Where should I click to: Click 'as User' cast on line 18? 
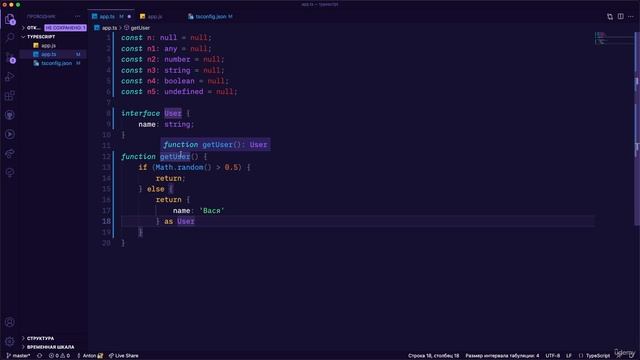(179, 221)
